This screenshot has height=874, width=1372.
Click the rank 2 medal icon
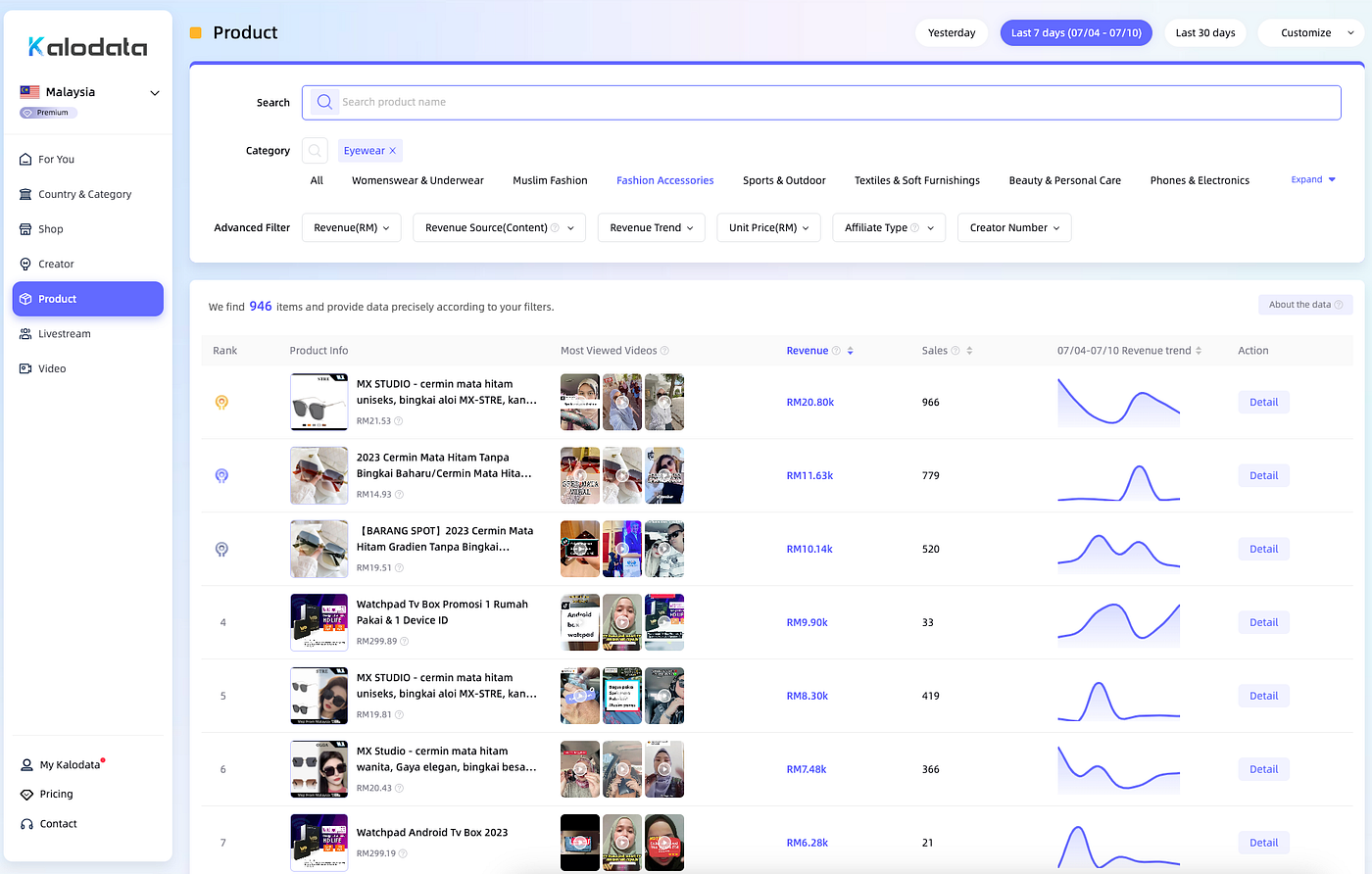(221, 476)
